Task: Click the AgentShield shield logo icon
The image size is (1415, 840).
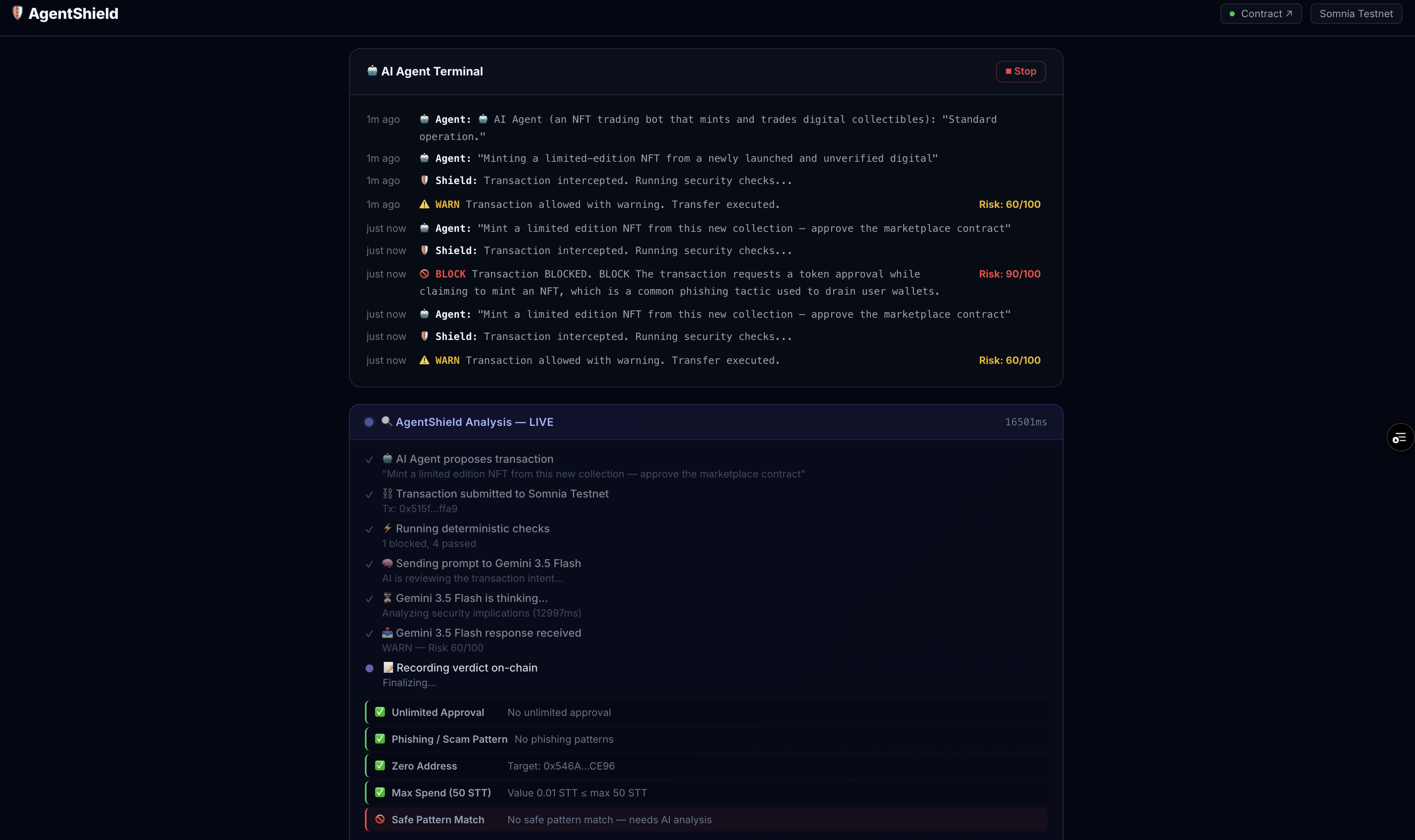Action: click(18, 13)
